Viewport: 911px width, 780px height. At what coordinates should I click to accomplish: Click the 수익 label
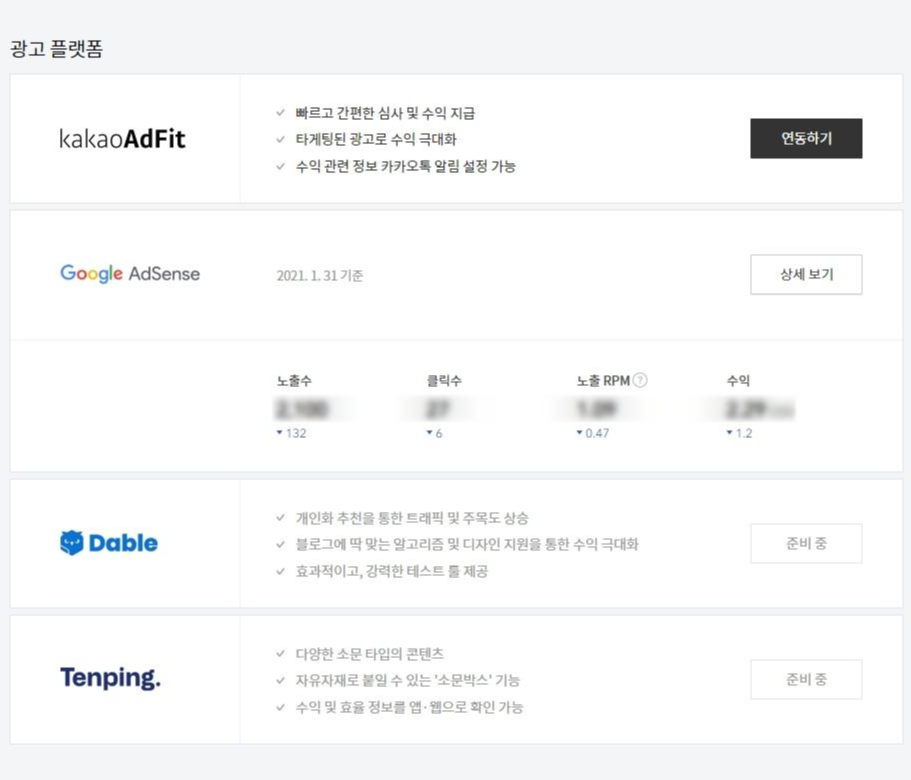tap(738, 380)
